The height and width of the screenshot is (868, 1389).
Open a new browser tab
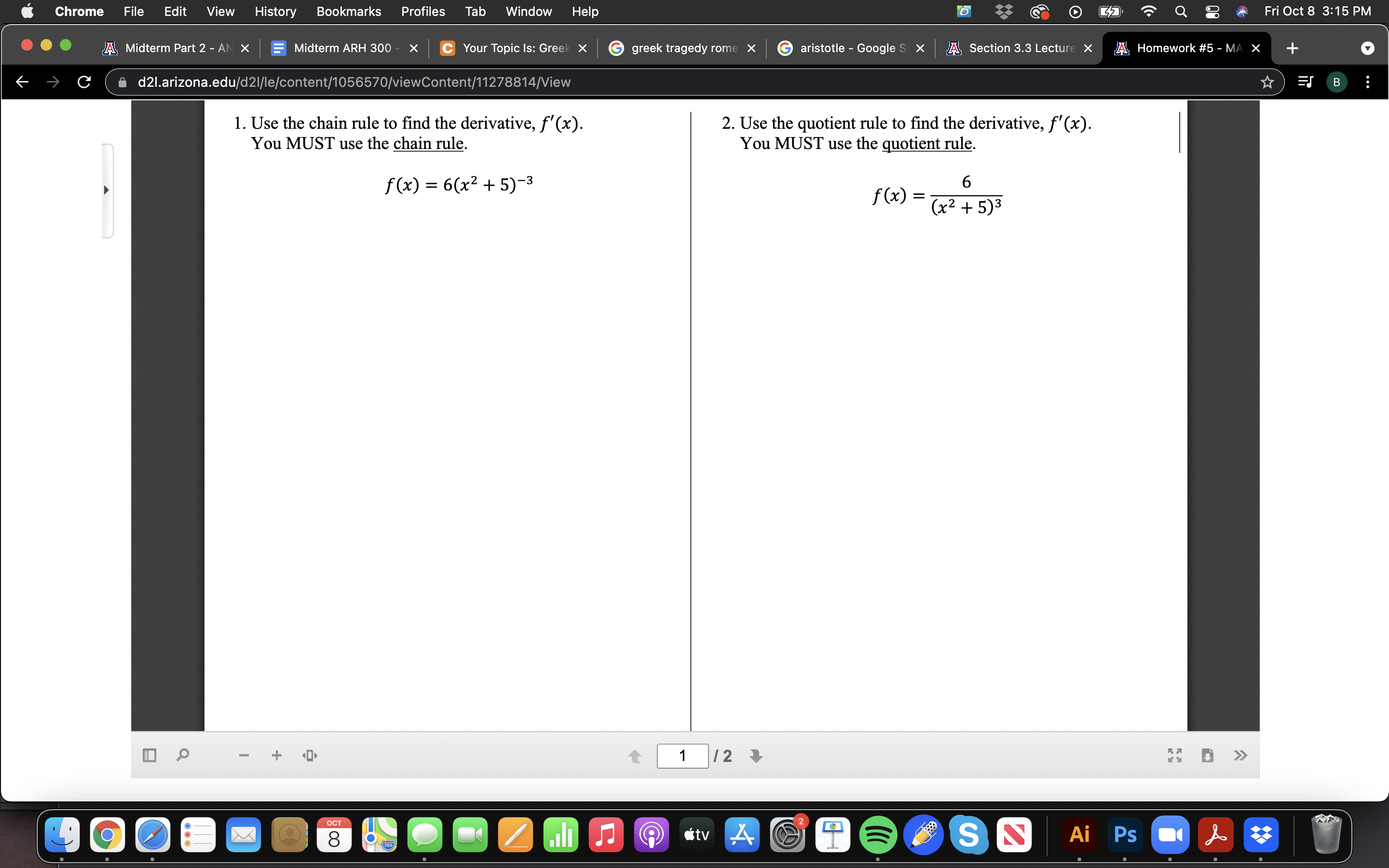(x=1293, y=48)
